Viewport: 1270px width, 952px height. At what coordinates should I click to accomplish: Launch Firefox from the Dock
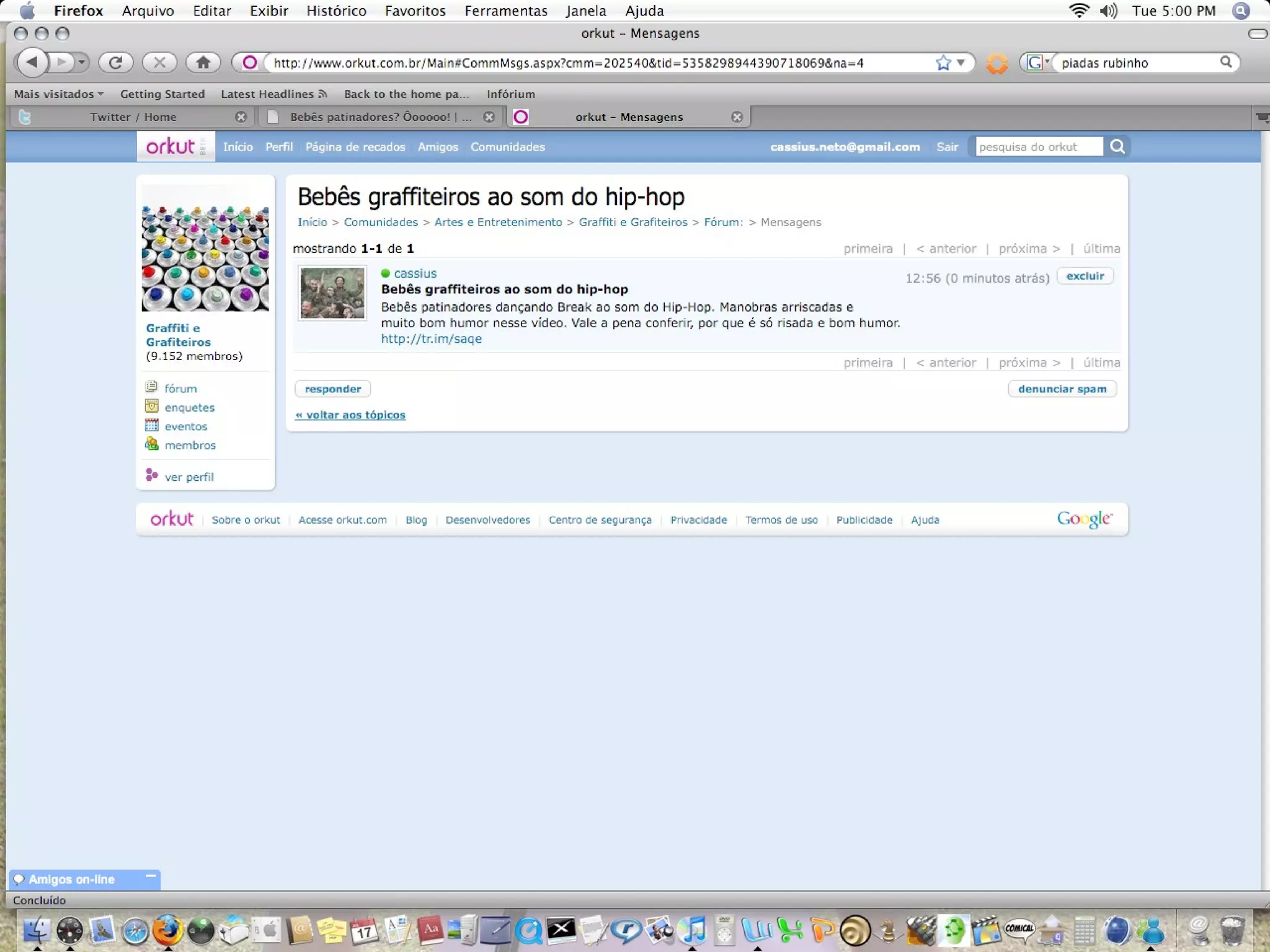tap(167, 930)
